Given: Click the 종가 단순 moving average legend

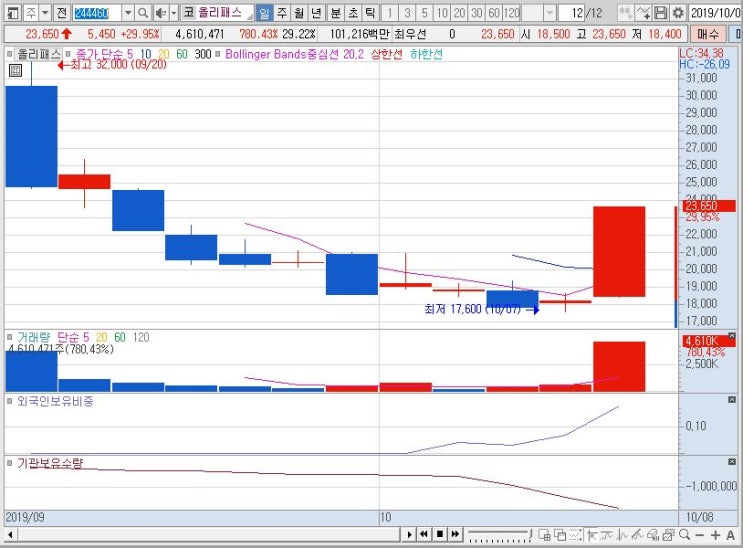Looking at the screenshot, I should click(104, 54).
